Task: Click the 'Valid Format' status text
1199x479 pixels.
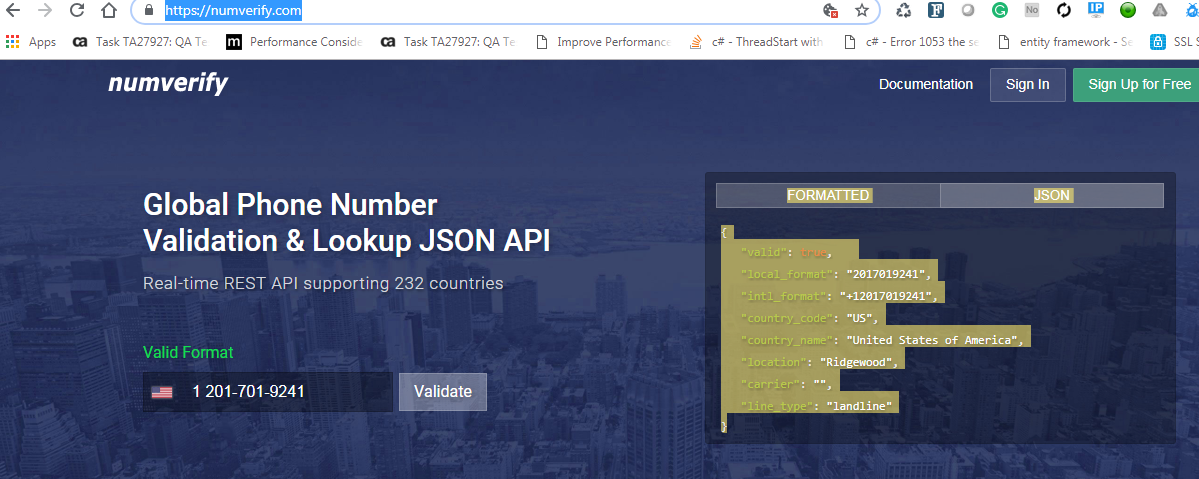Action: click(188, 353)
